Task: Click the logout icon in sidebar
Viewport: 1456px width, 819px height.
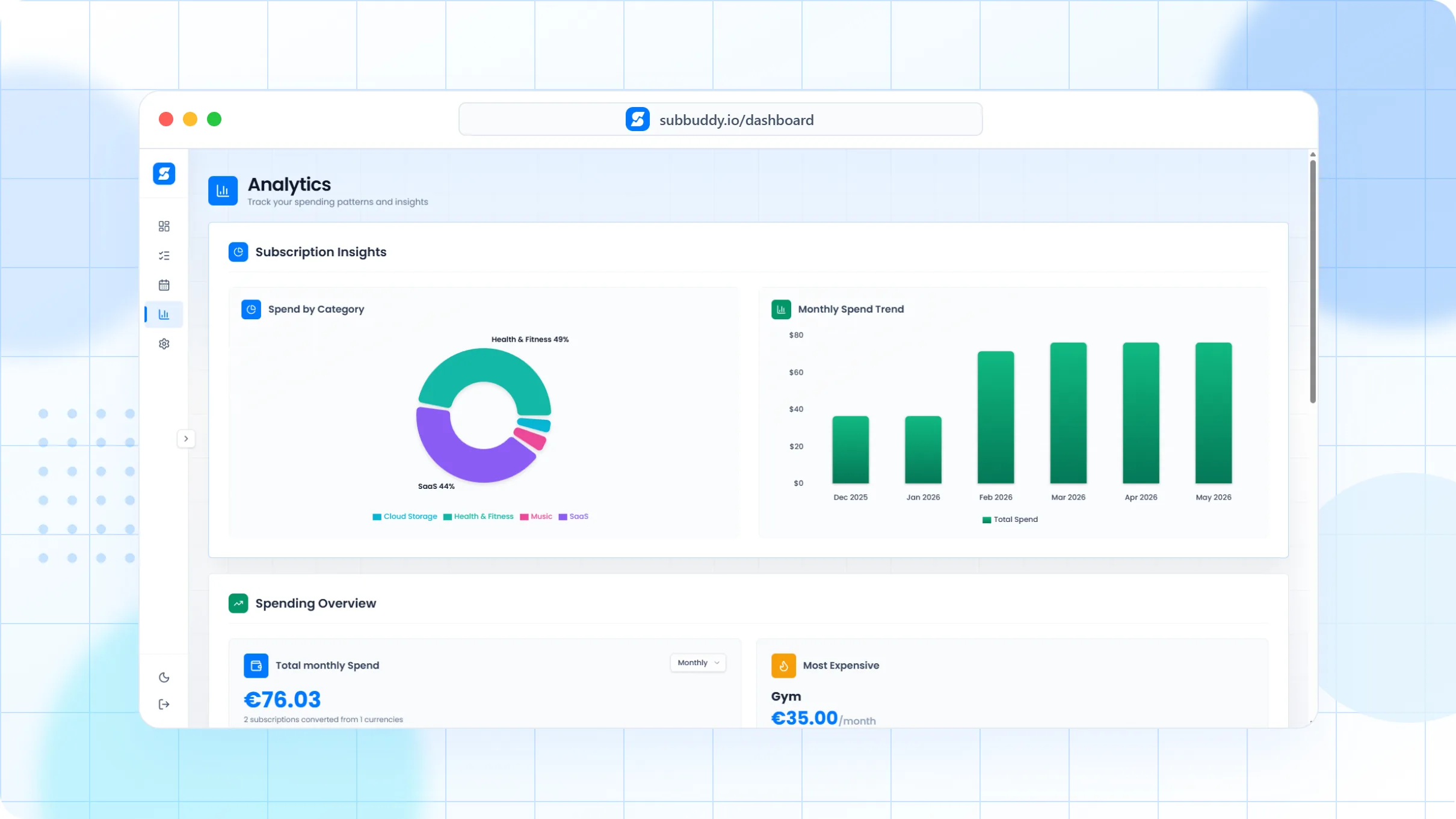Action: [x=164, y=704]
